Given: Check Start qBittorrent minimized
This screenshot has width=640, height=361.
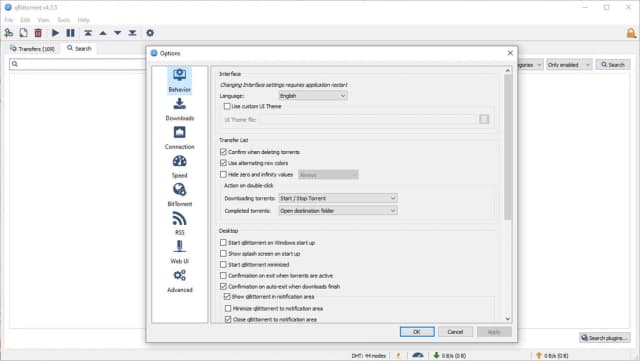Looking at the screenshot, I should (223, 265).
